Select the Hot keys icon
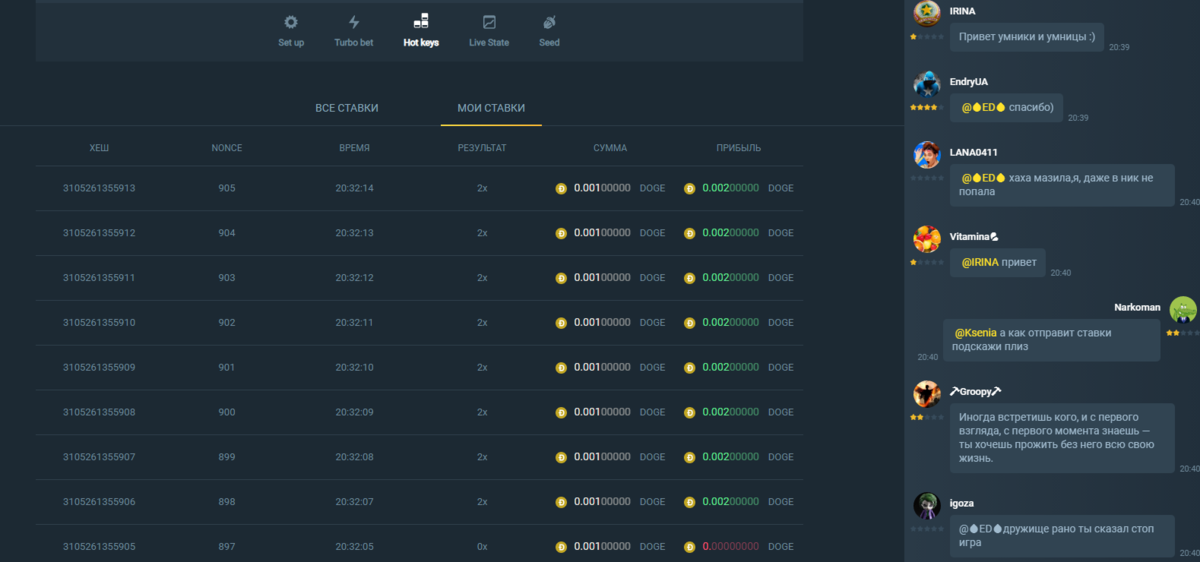This screenshot has width=1200, height=562. [421, 22]
